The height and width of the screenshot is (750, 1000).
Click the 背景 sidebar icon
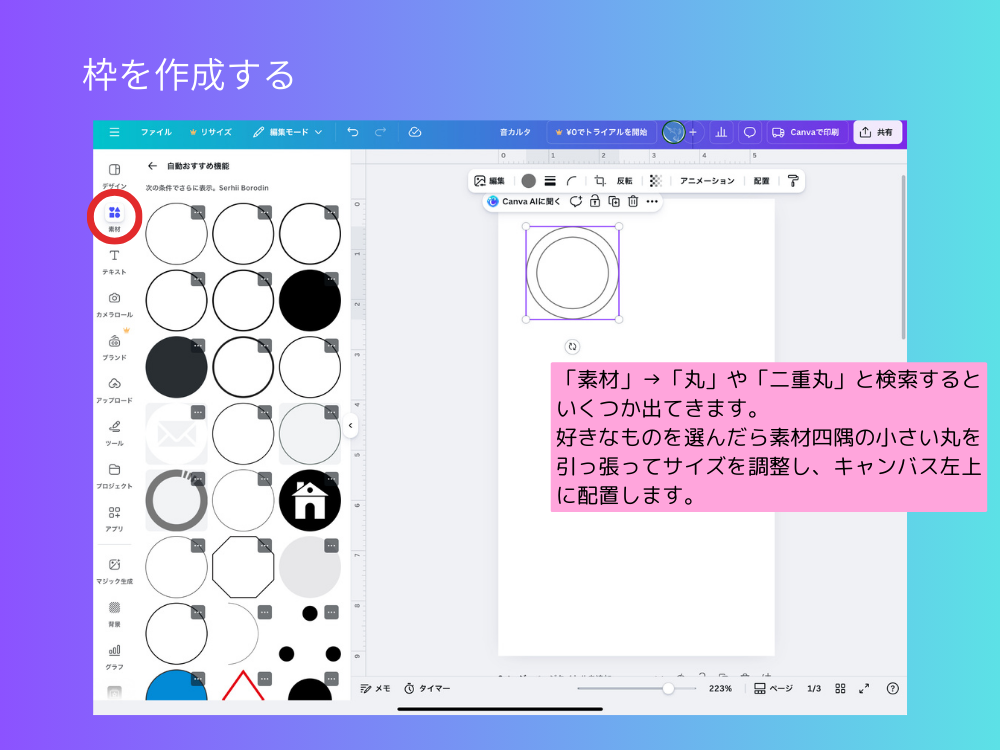115,610
